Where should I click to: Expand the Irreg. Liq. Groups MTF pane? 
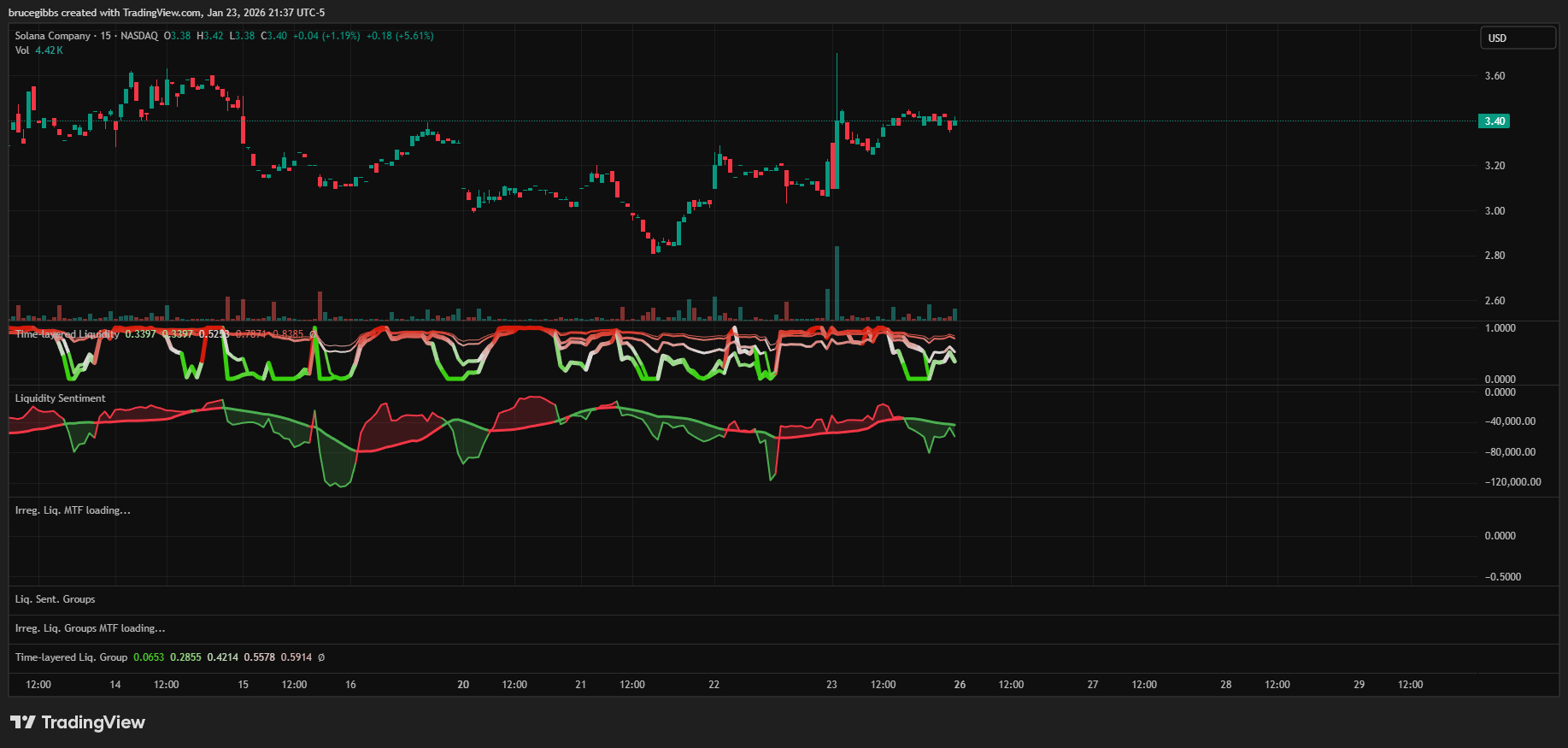[90, 628]
